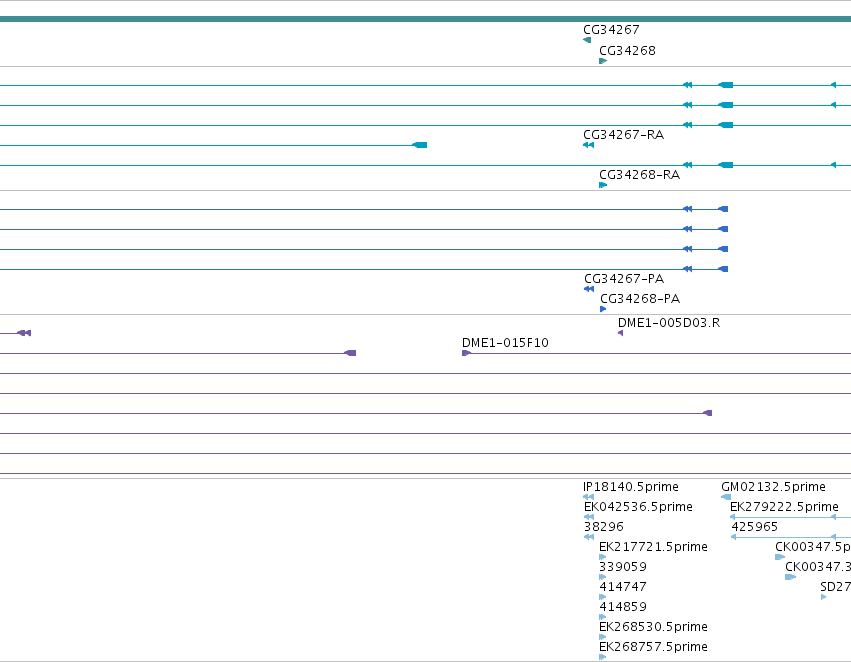This screenshot has height=662, width=851.
Task: Select the purple arrow glyph starting the DME1-015F10 line
Action: (466, 353)
